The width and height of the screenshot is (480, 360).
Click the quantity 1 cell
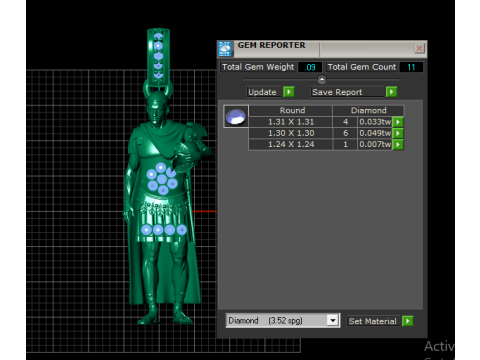pyautogui.click(x=345, y=144)
